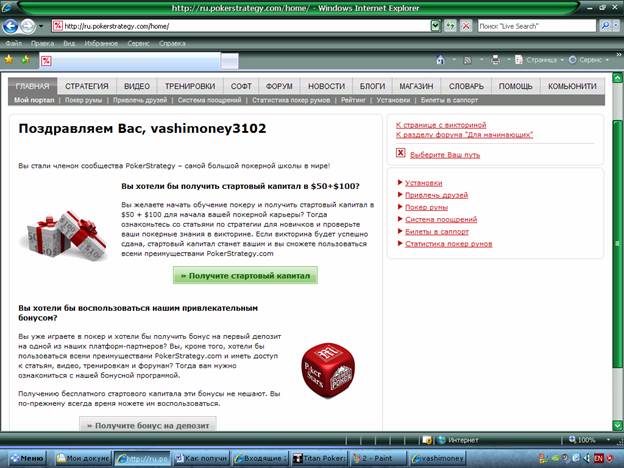Viewport: 624px width, 468px height.
Task: Click the red PokerStars dice image
Action: tap(328, 370)
